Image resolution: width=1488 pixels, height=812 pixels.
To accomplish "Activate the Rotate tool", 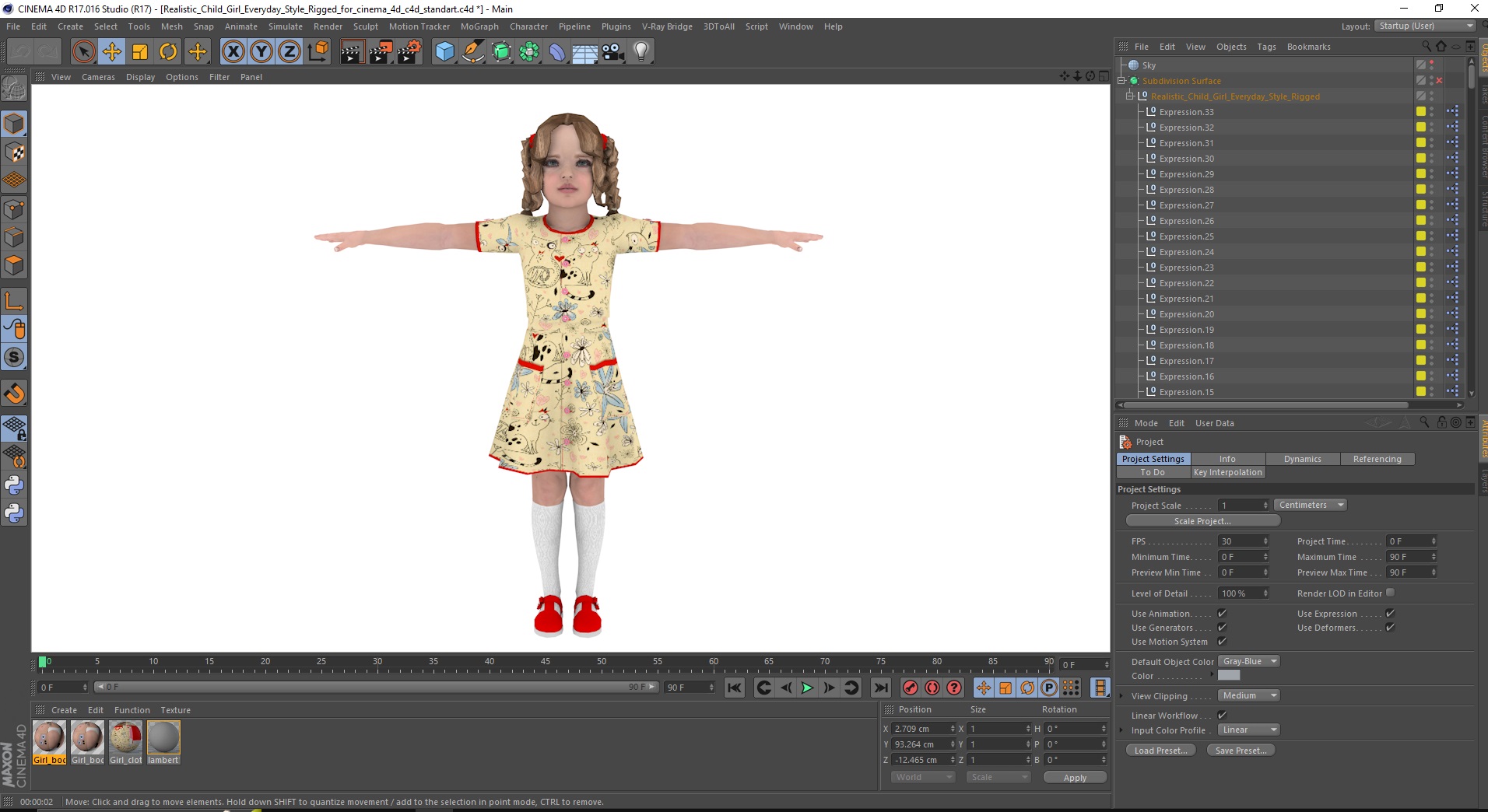I will pyautogui.click(x=168, y=52).
